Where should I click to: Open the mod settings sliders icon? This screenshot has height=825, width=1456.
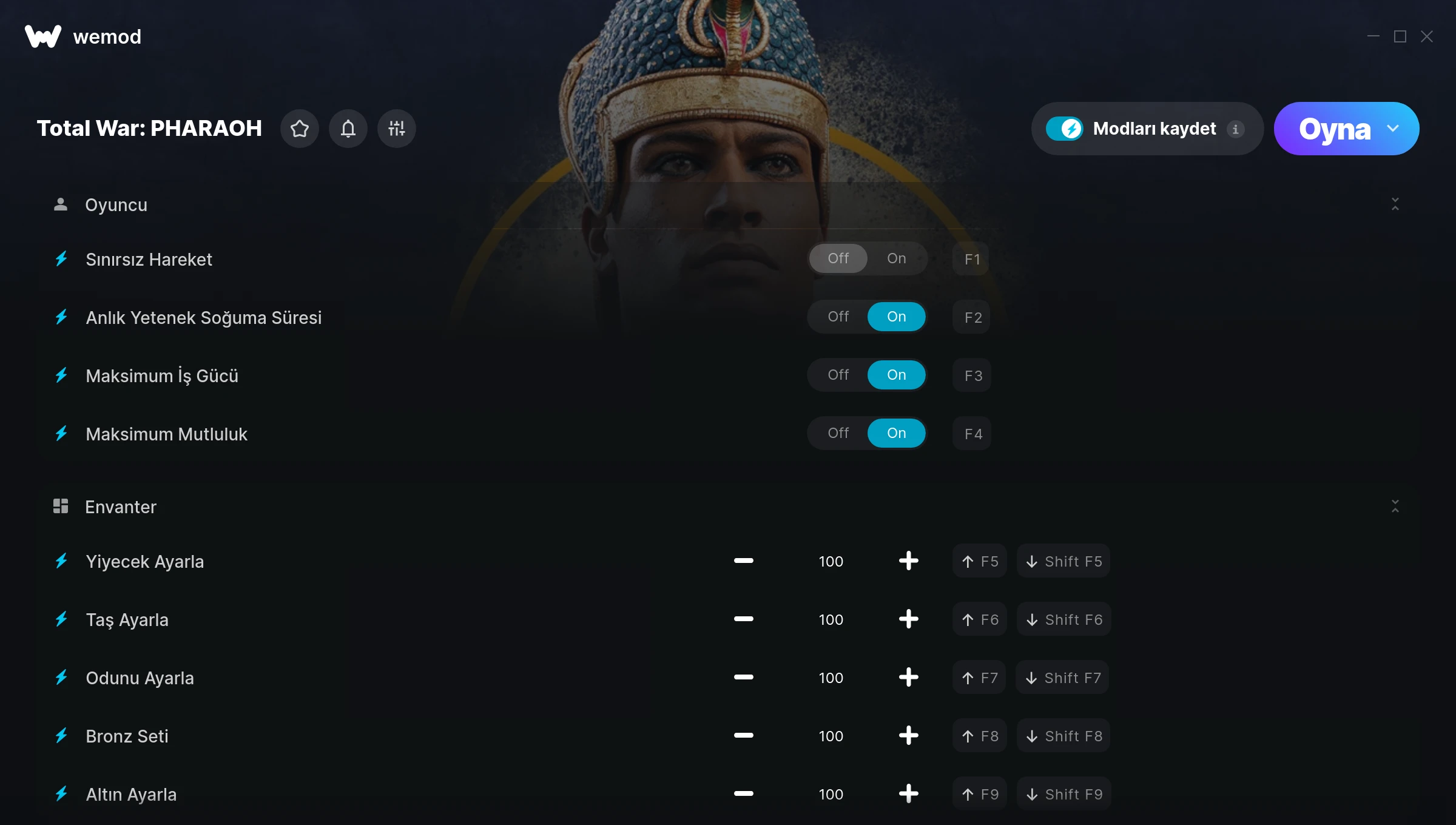[x=397, y=129]
